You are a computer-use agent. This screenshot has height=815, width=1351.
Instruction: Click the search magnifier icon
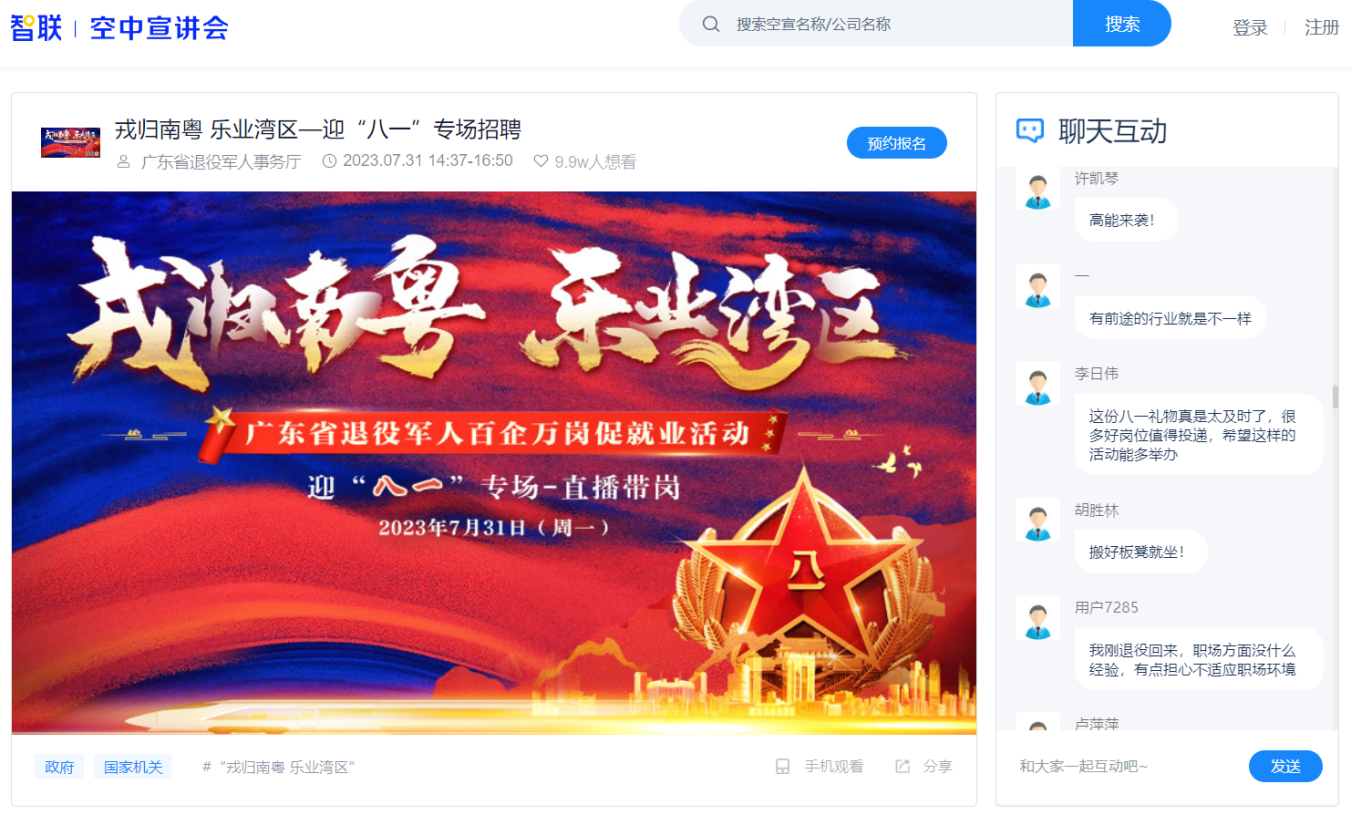(x=711, y=24)
